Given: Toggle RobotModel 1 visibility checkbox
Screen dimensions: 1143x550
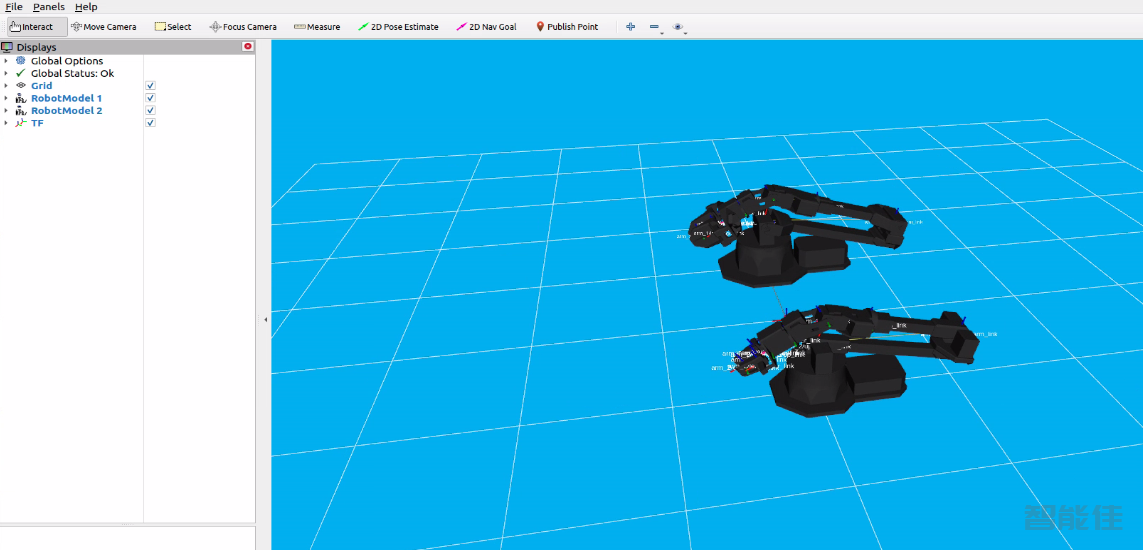Looking at the screenshot, I should (150, 98).
